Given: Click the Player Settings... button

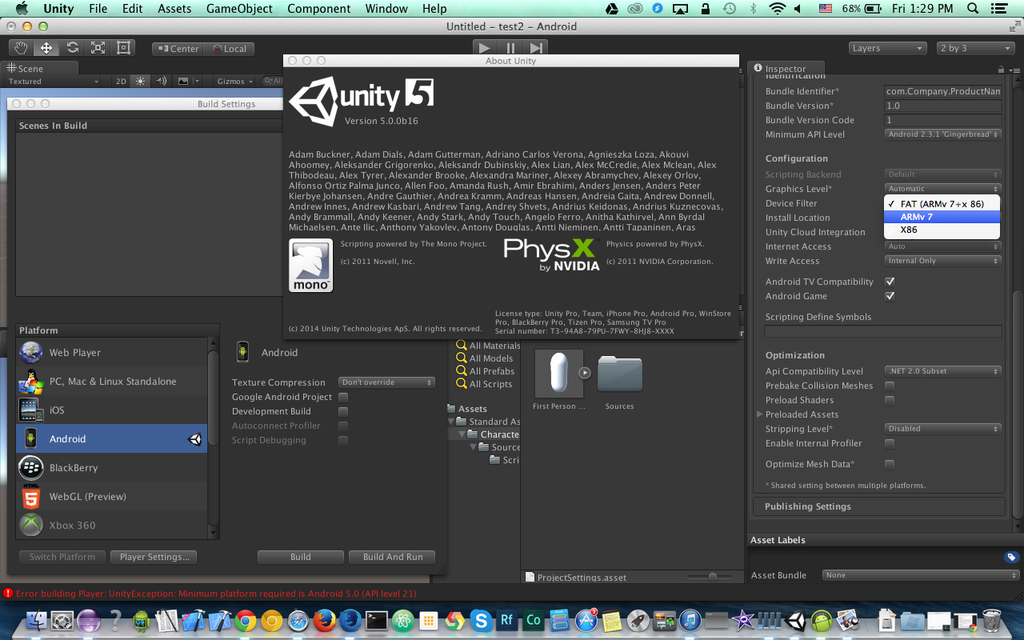Looking at the screenshot, I should click(154, 557).
